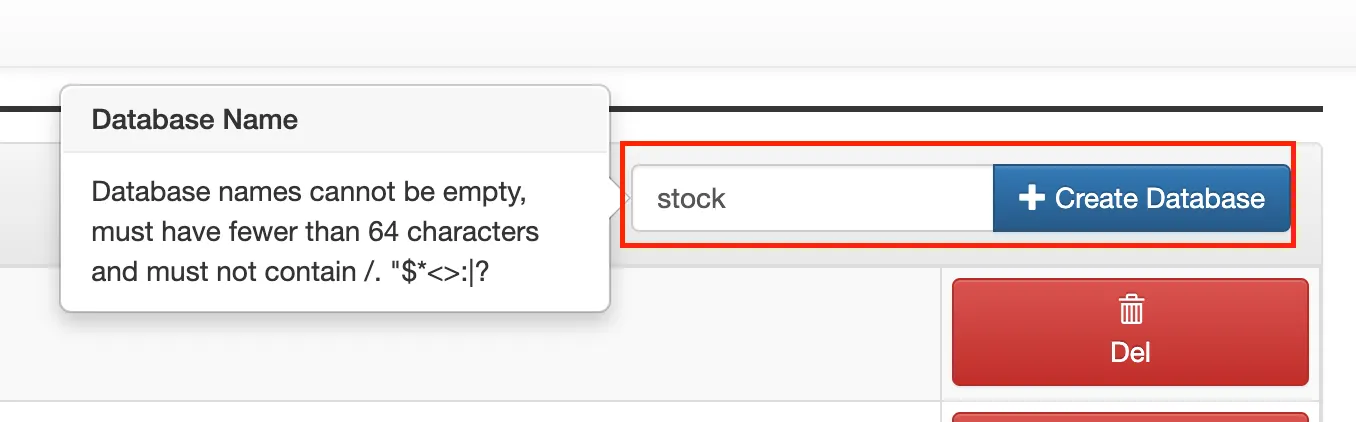Click the 'Create Database' text label
1356x422 pixels.
coord(1159,198)
